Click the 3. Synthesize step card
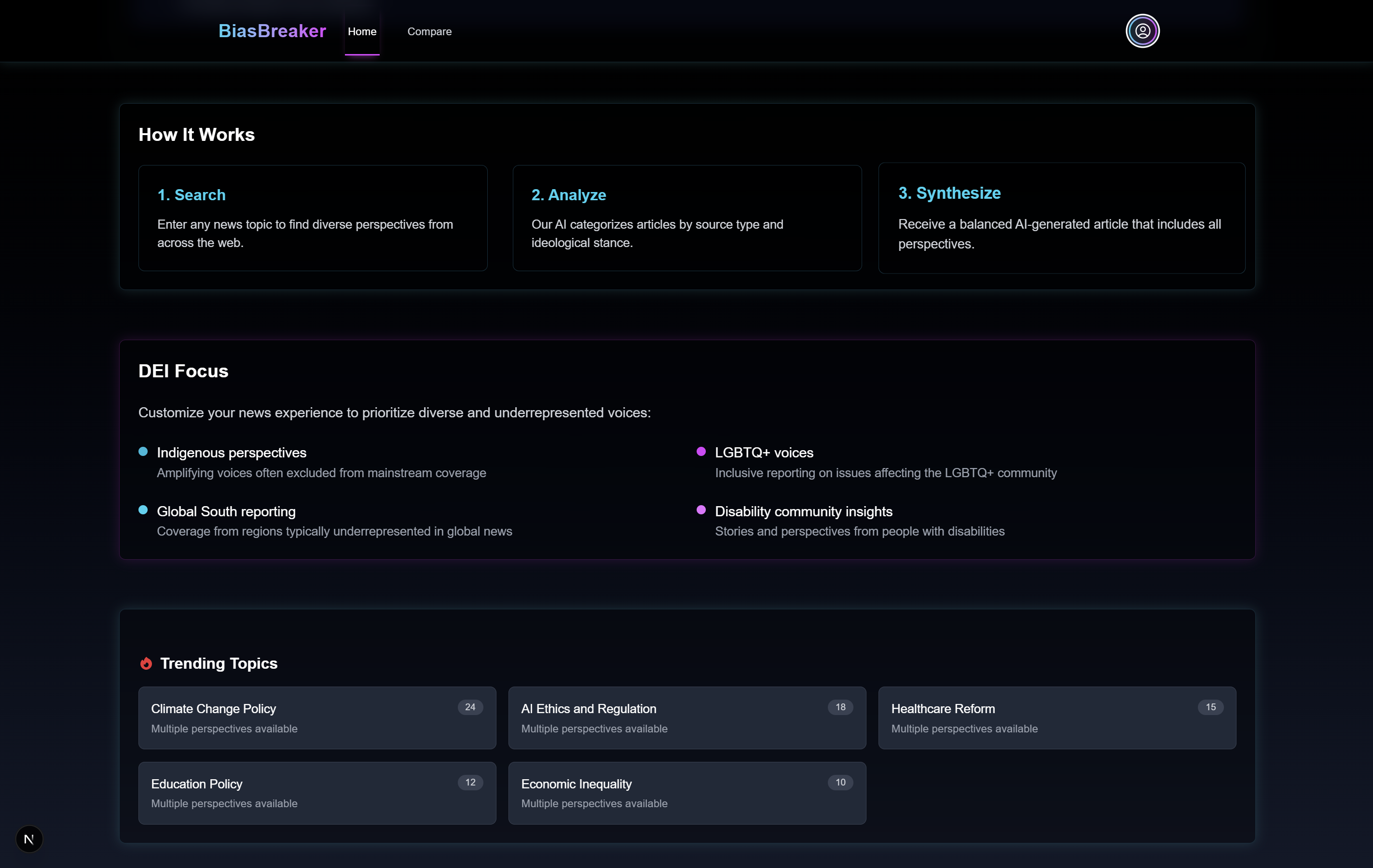The width and height of the screenshot is (1373, 868). click(1062, 218)
